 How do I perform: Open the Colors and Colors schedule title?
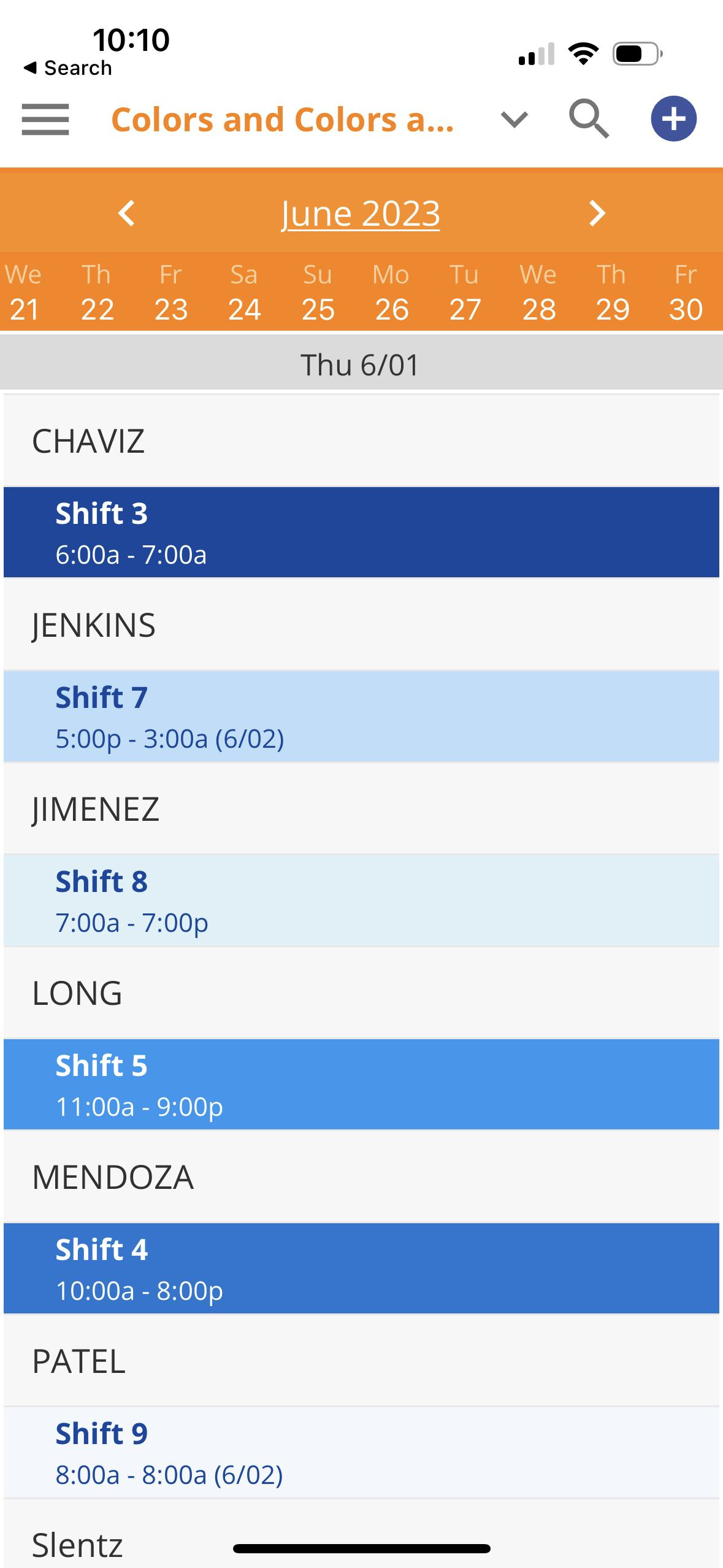pos(283,119)
